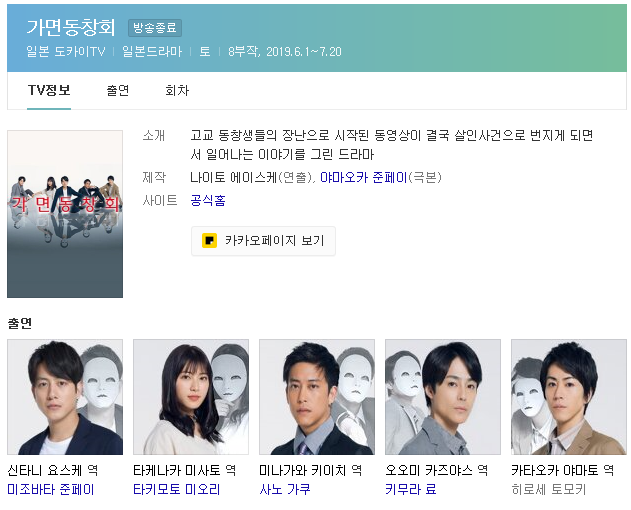Click the 가면동창회 drama poster
631x510 pixels.
65,214
